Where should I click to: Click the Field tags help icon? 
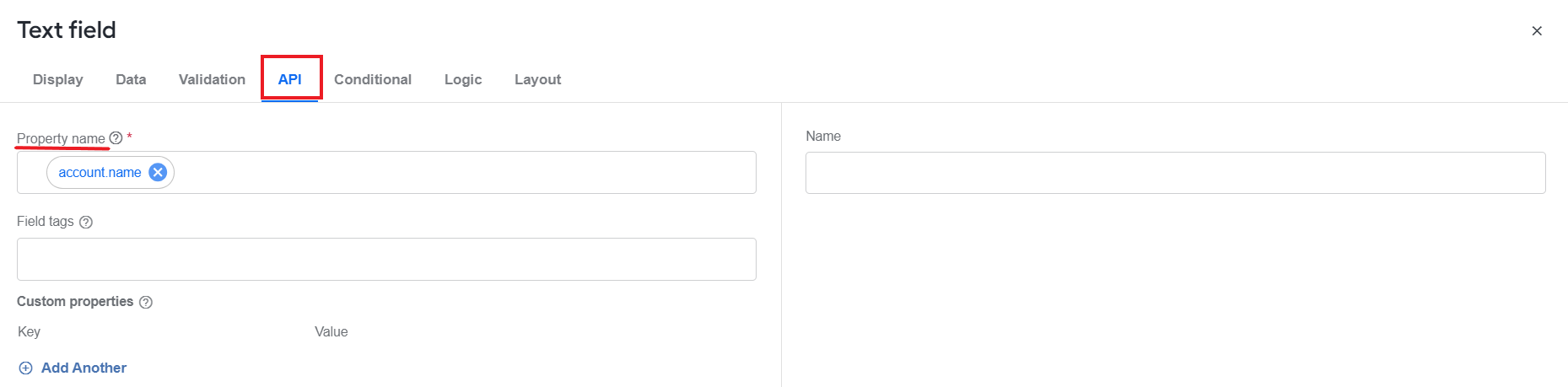click(x=85, y=222)
